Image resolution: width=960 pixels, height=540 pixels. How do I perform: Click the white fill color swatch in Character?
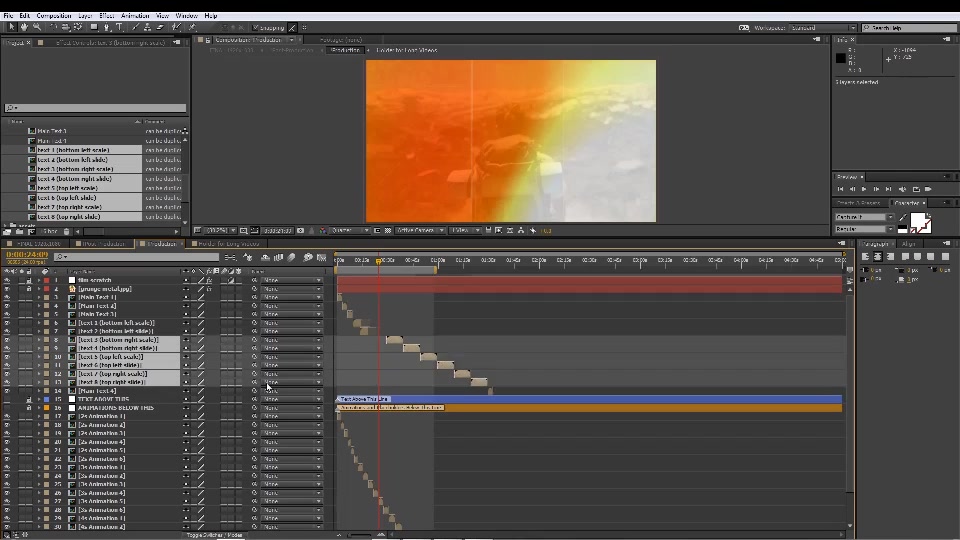click(x=917, y=220)
